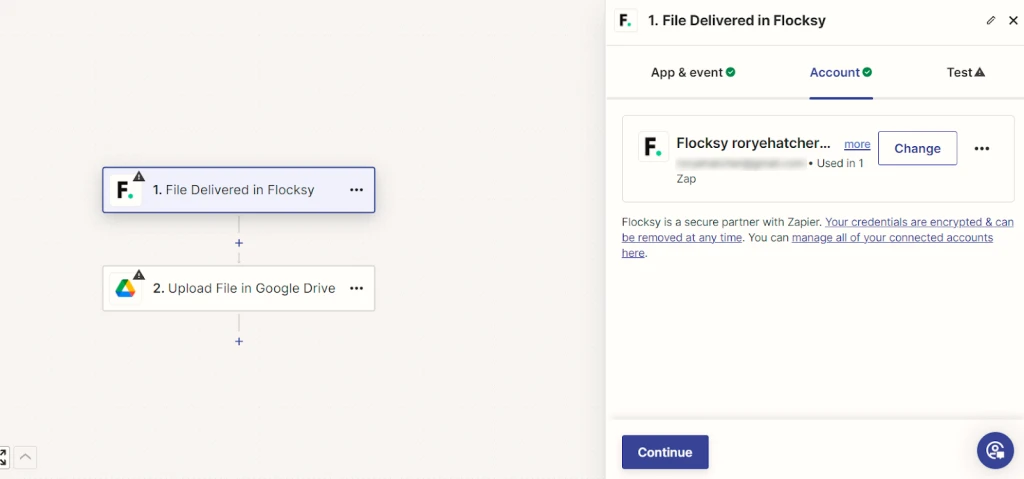Open the help chat bubble icon
This screenshot has height=479, width=1024.
tap(995, 450)
